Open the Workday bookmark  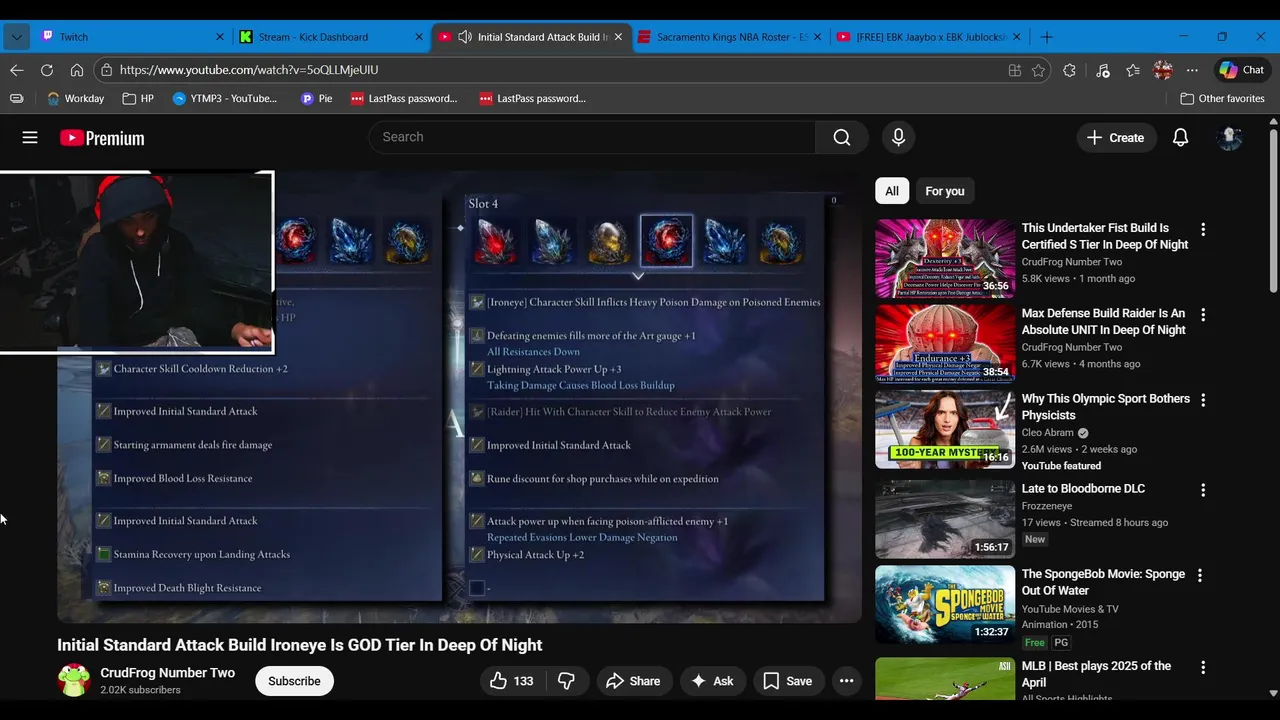[x=75, y=98]
